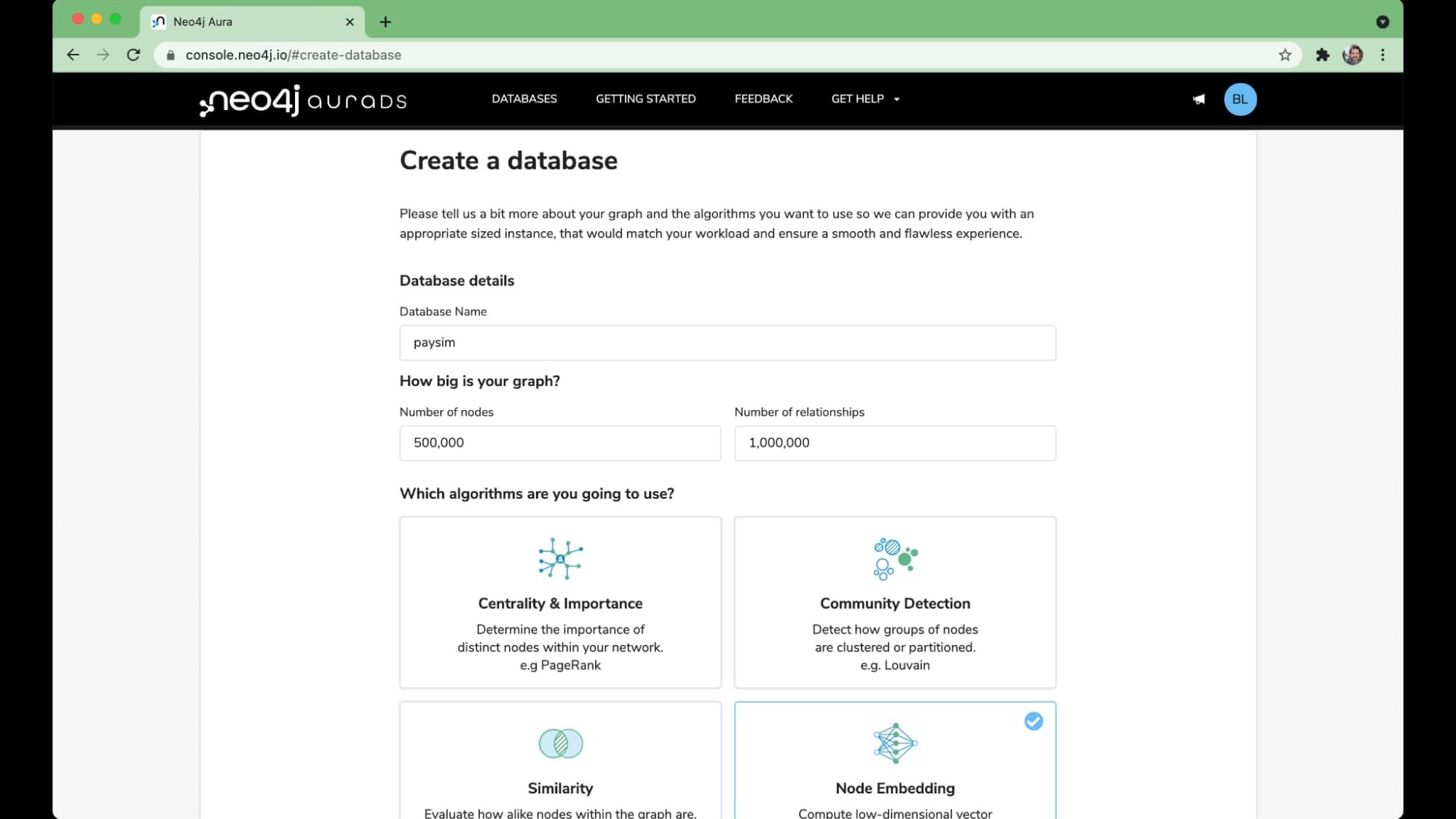Viewport: 1456px width, 819px height.
Task: Open the Chrome profile picture
Action: pyautogui.click(x=1353, y=55)
